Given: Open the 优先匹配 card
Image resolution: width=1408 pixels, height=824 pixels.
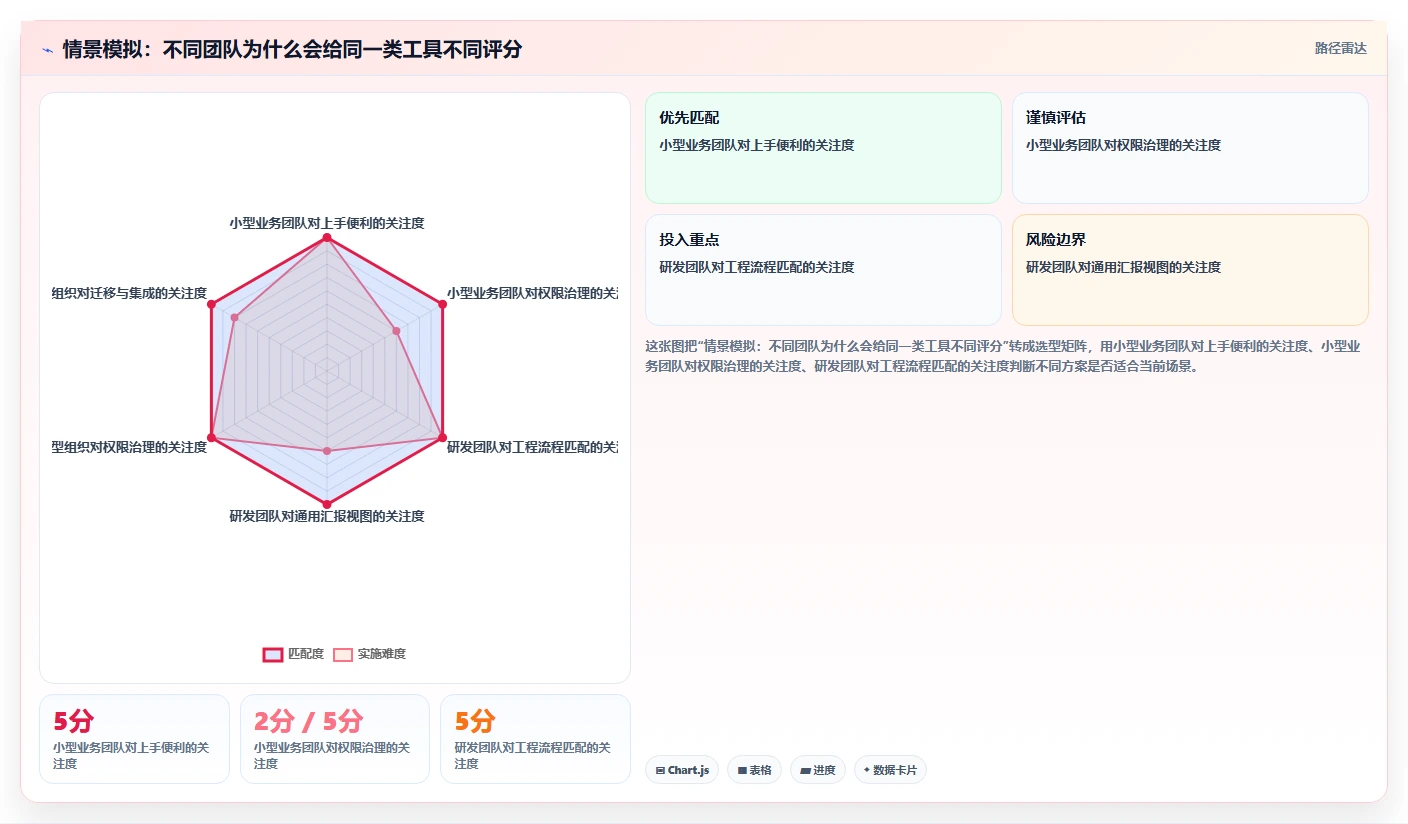Looking at the screenshot, I should point(823,148).
